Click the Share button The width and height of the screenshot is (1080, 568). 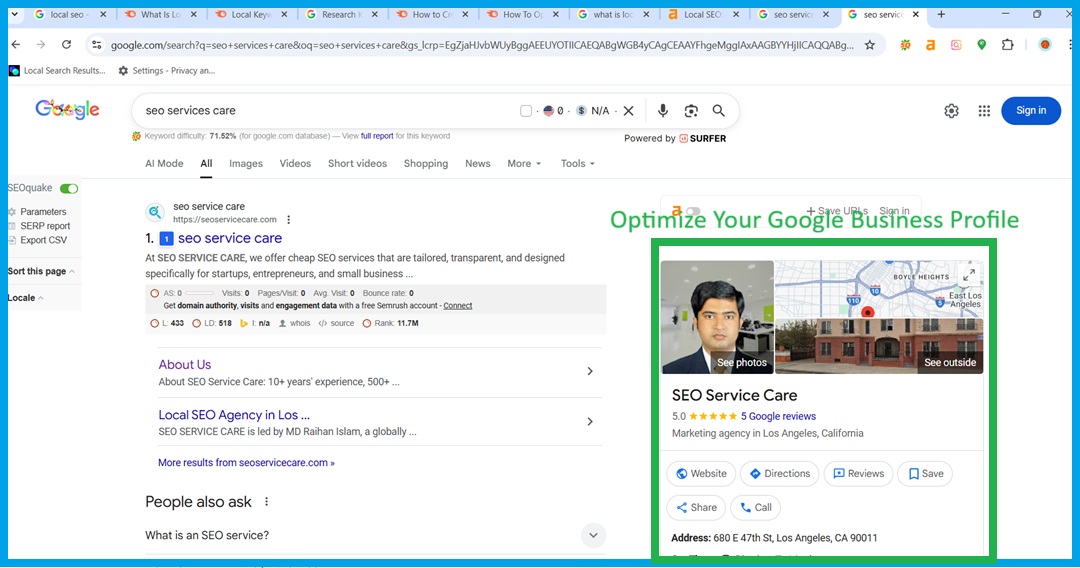[x=696, y=507]
